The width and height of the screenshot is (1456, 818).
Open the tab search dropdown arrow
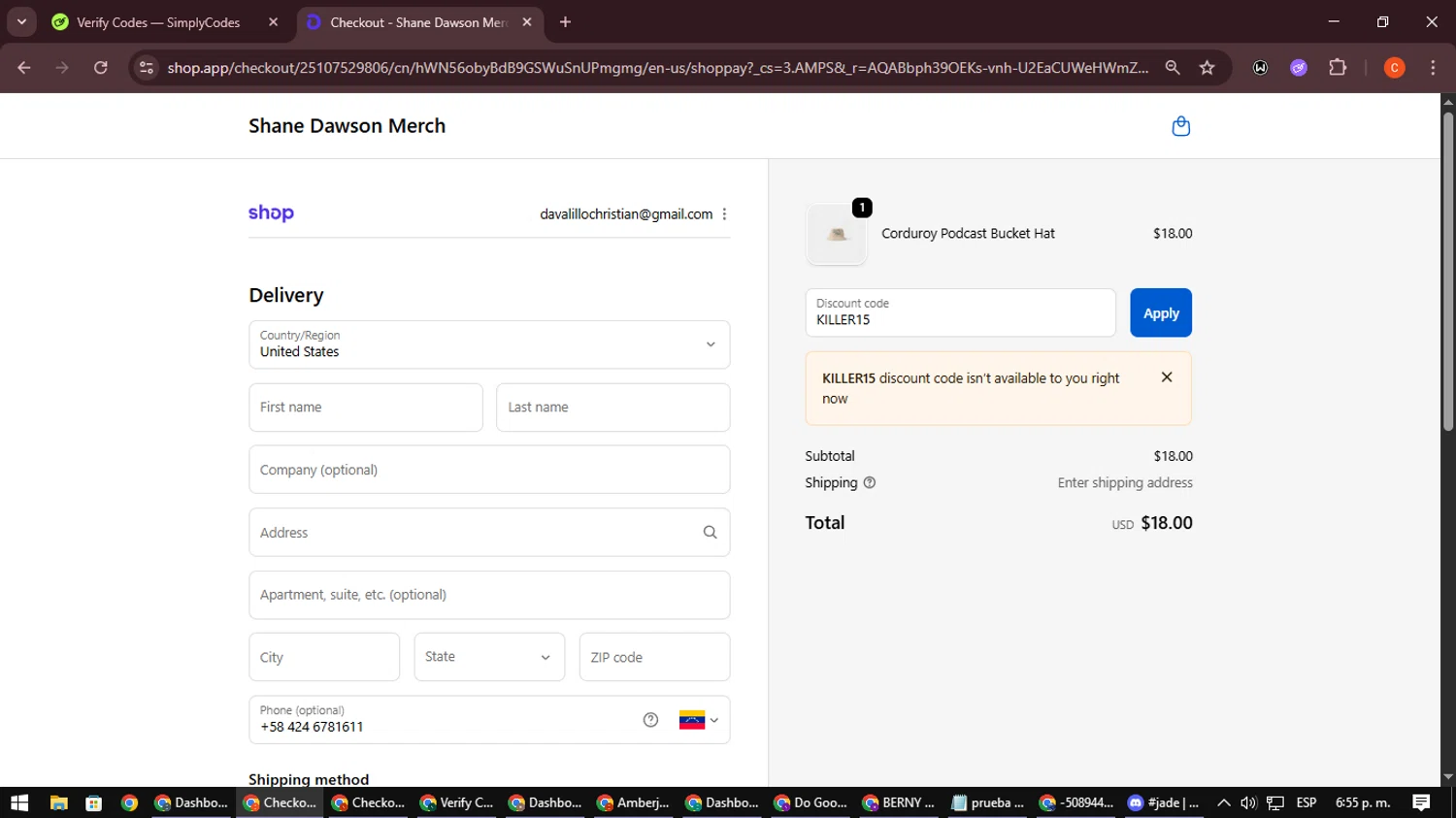(21, 21)
